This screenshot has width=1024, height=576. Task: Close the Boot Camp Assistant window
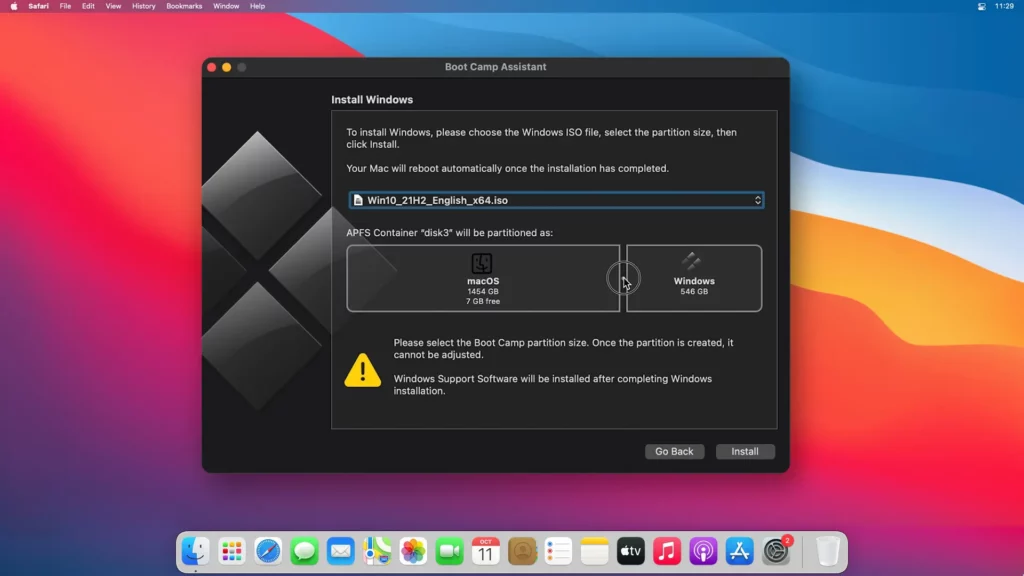[212, 67]
